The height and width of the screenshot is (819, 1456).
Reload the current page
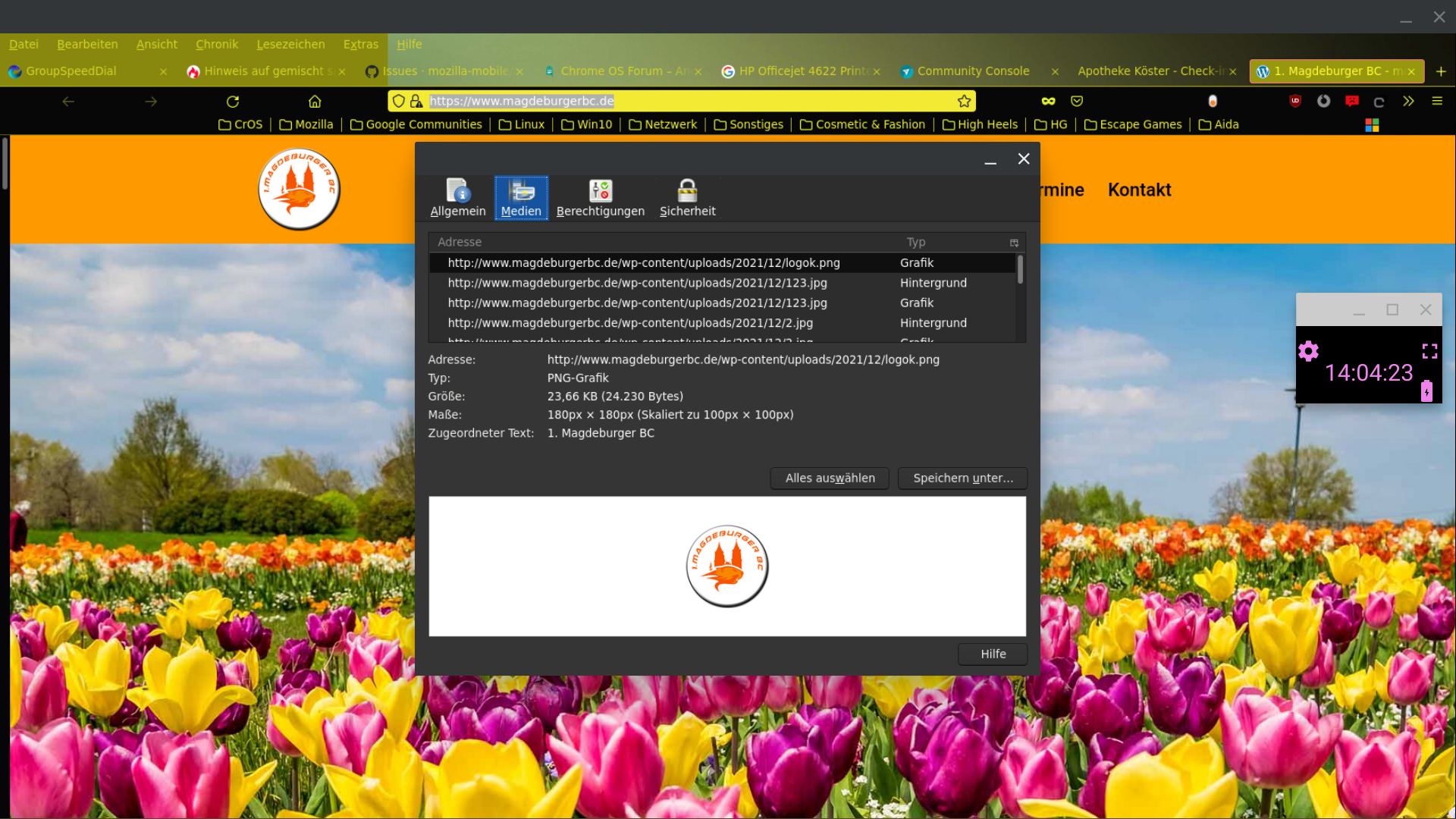233,101
